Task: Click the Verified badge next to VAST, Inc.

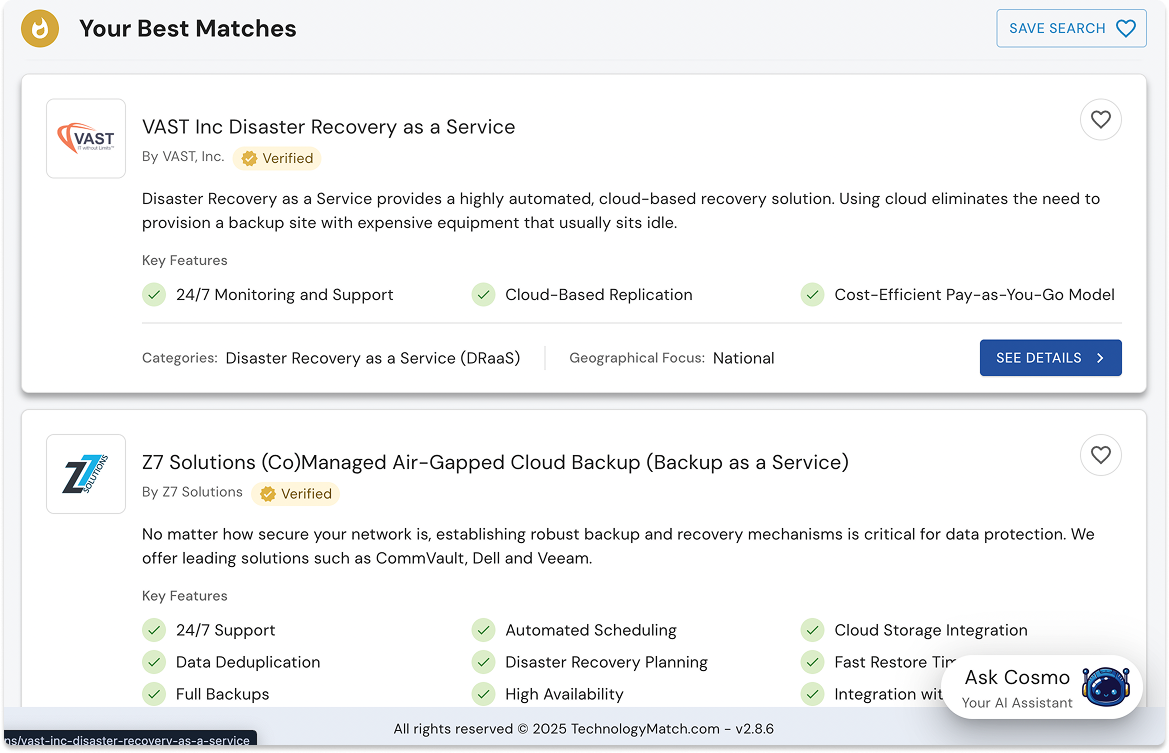Action: click(x=277, y=158)
